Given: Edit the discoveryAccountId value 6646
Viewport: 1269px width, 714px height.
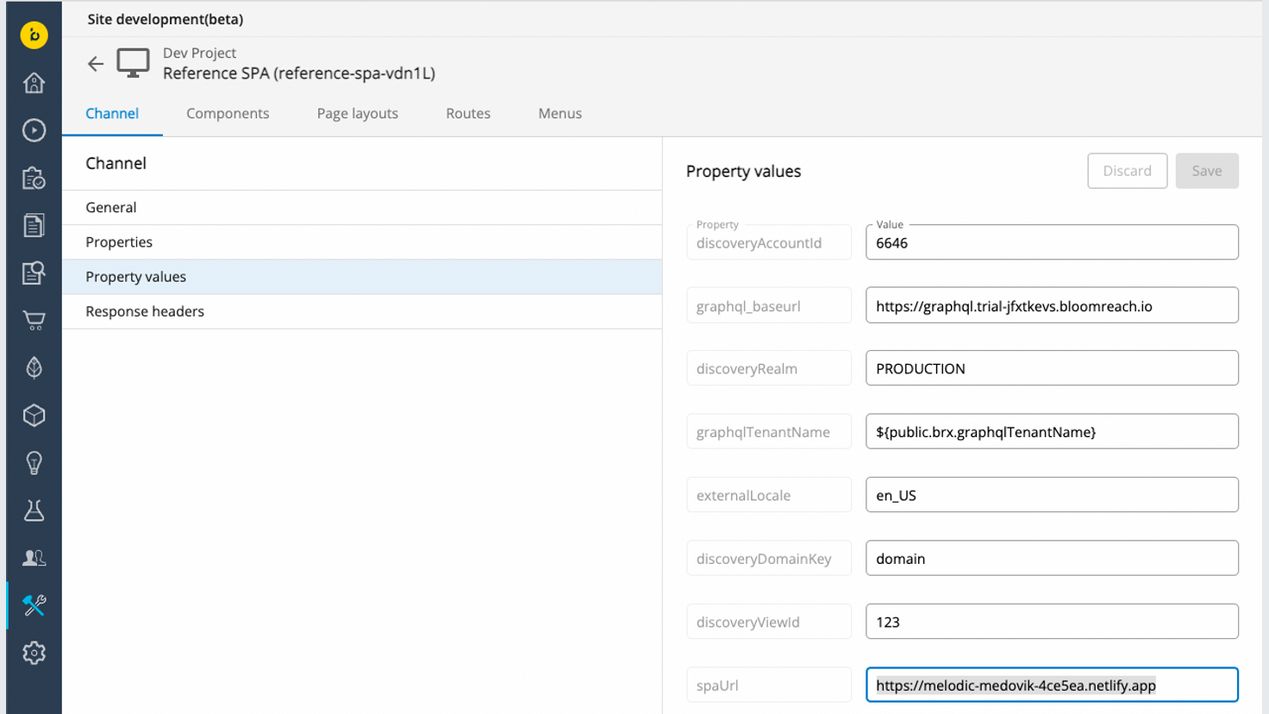Looking at the screenshot, I should tap(1052, 242).
